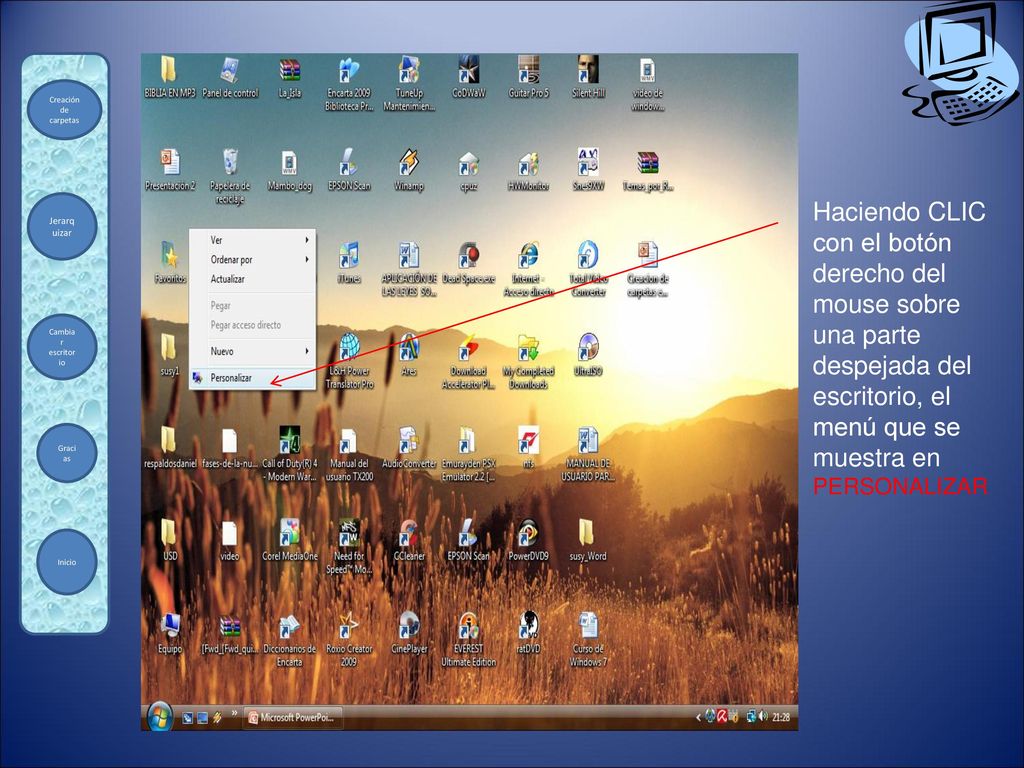Open the Download Accelerator Plus icon
1024x768 pixels.
[x=468, y=347]
